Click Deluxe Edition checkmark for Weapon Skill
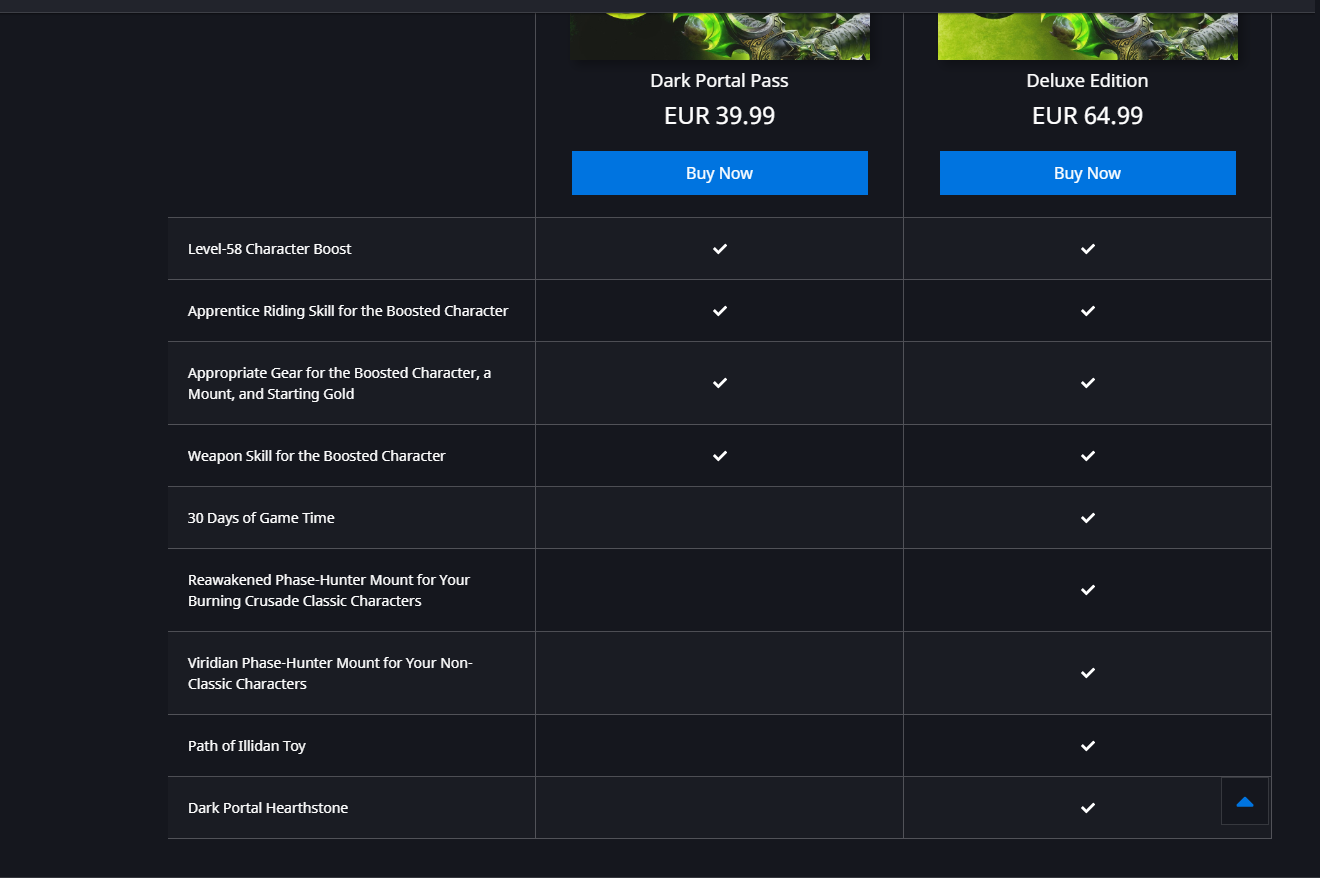Image resolution: width=1320 pixels, height=878 pixels. click(x=1088, y=456)
